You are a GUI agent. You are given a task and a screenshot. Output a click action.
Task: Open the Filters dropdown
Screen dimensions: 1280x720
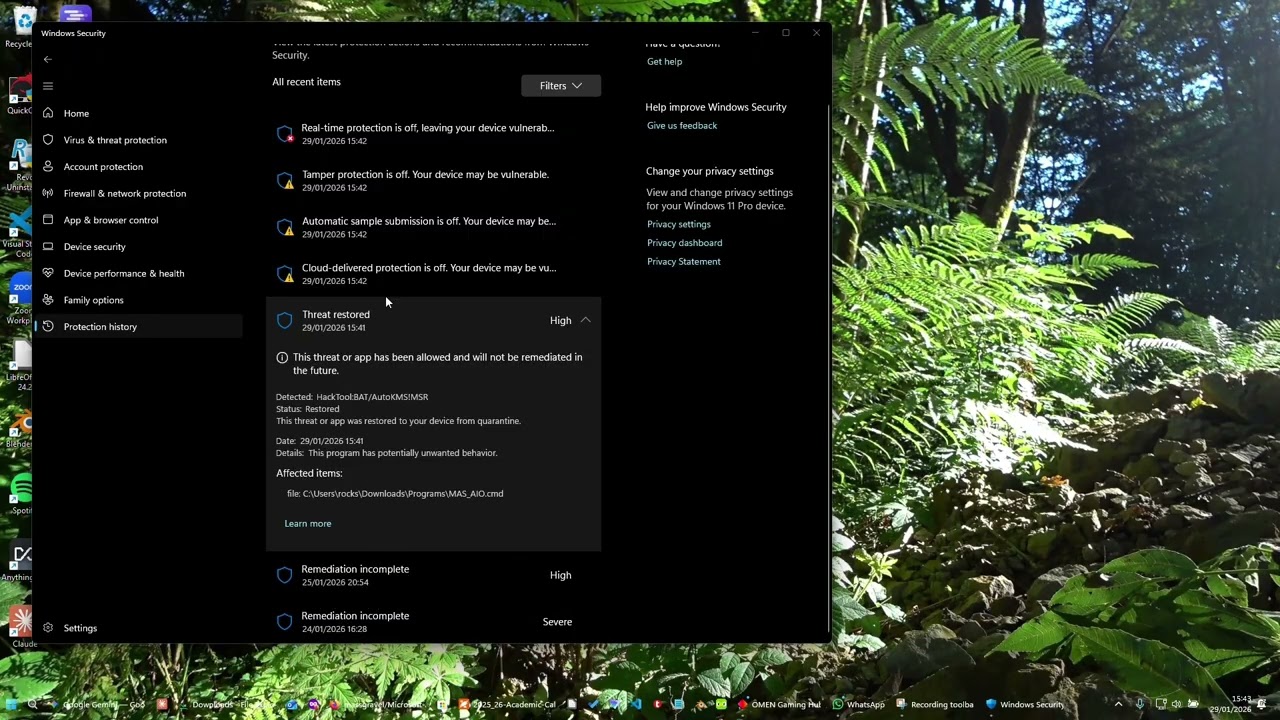pos(560,86)
